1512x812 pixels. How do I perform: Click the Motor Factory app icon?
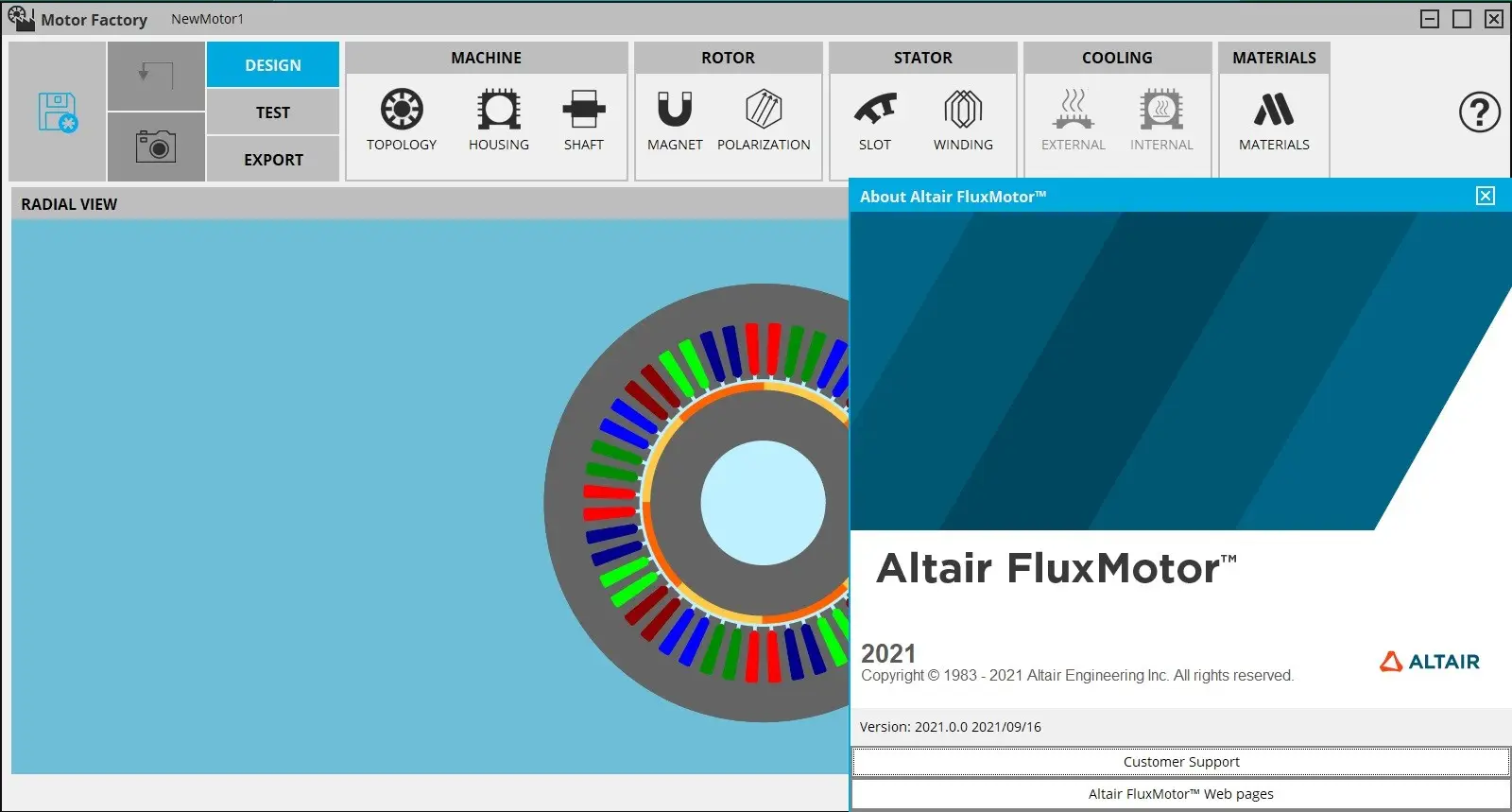[x=21, y=19]
